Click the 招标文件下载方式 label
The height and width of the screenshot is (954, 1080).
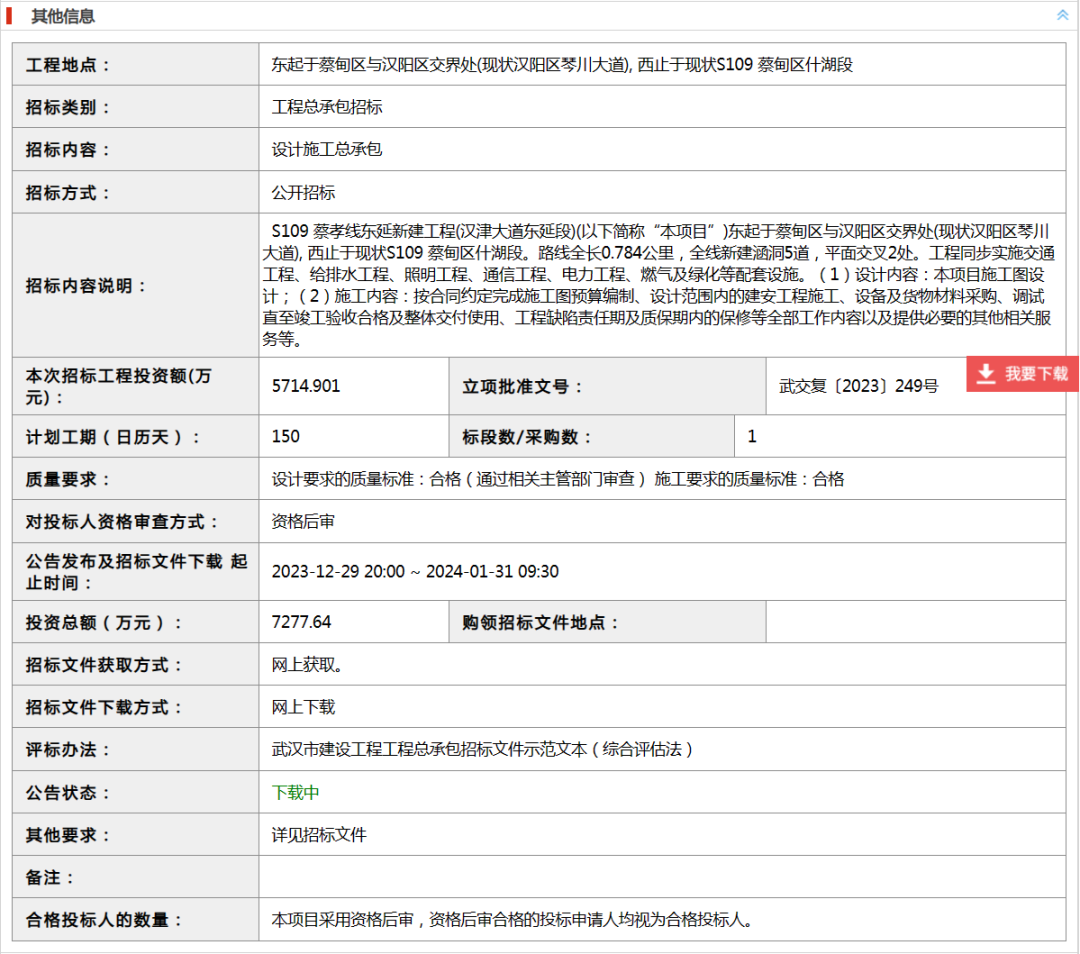pyautogui.click(x=104, y=707)
